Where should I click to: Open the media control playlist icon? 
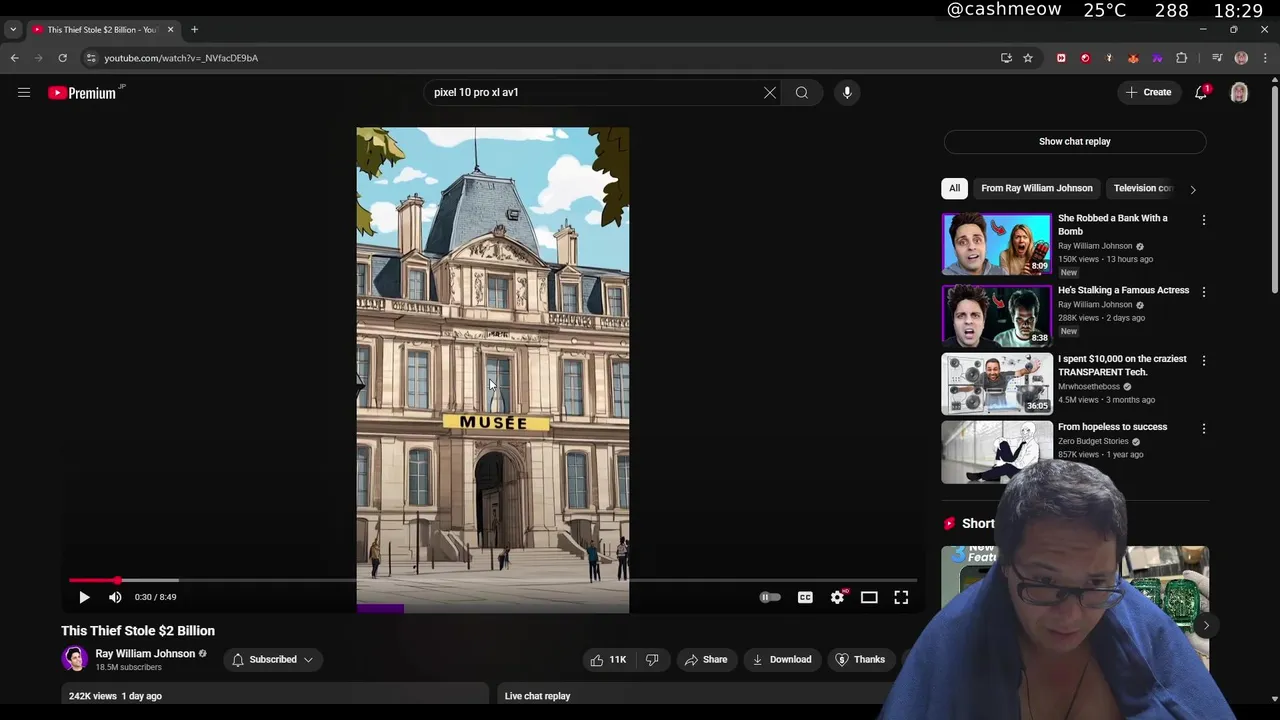(x=1217, y=58)
